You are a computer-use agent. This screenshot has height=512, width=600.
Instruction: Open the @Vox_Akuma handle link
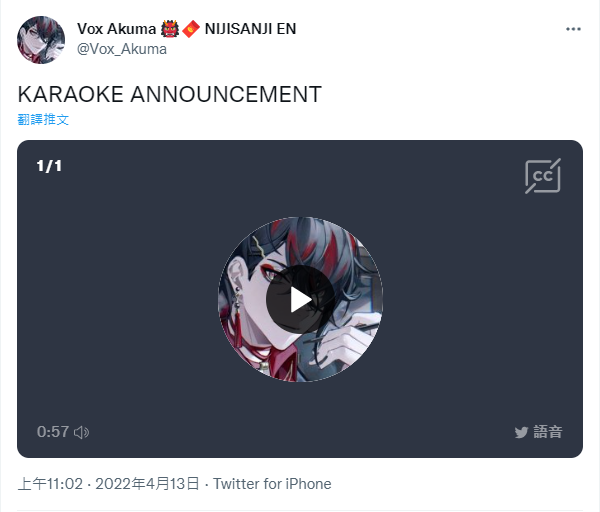click(122, 49)
